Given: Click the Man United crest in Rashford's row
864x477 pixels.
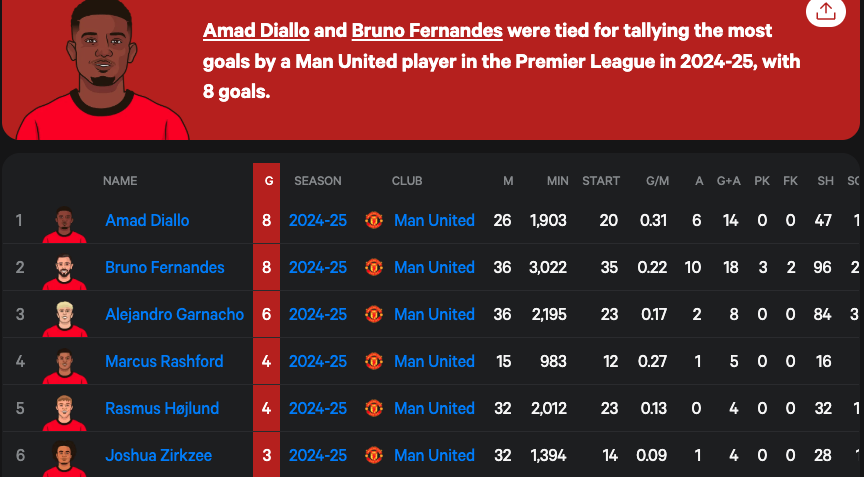Looking at the screenshot, I should point(374,361).
